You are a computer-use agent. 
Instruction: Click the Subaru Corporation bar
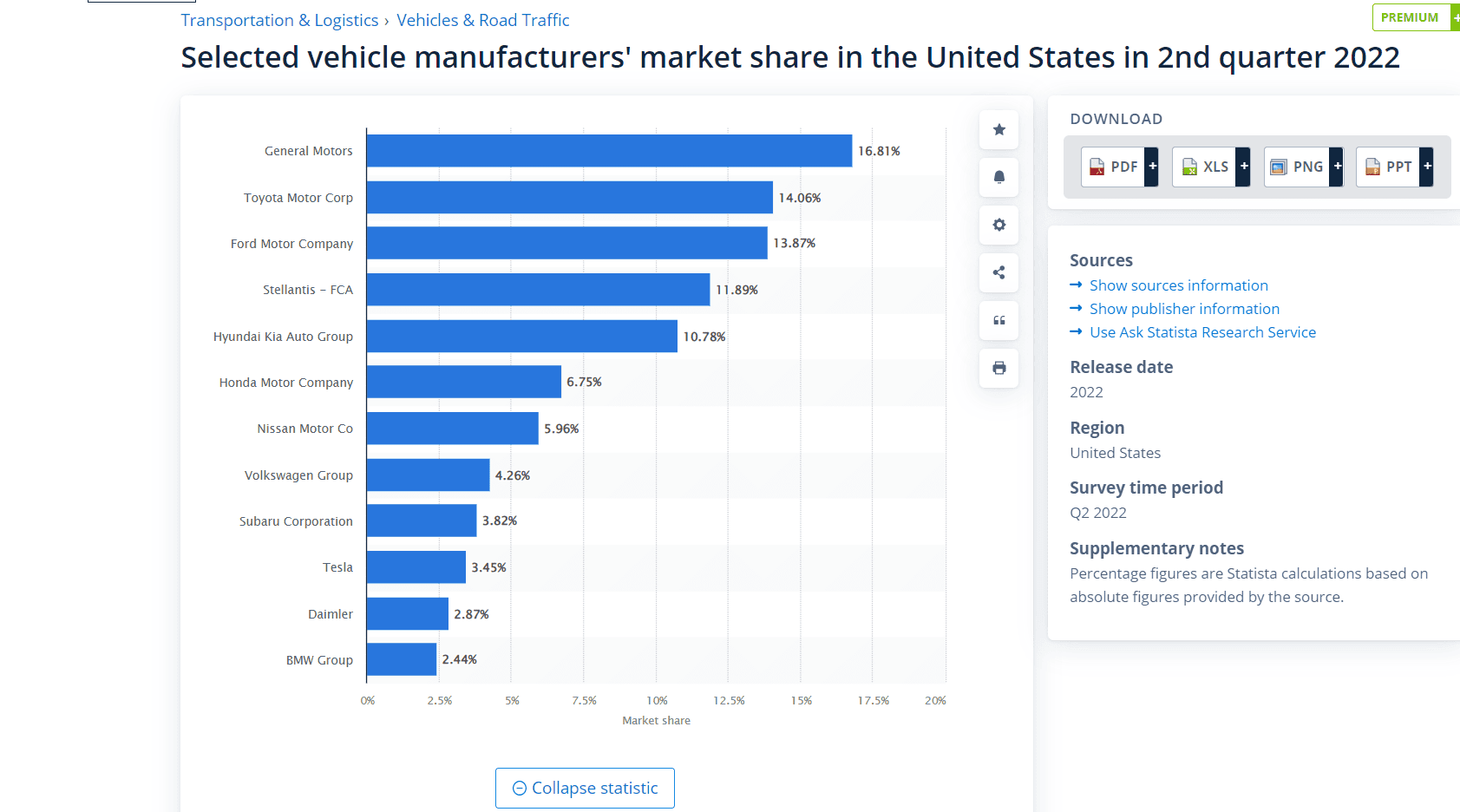pos(422,521)
